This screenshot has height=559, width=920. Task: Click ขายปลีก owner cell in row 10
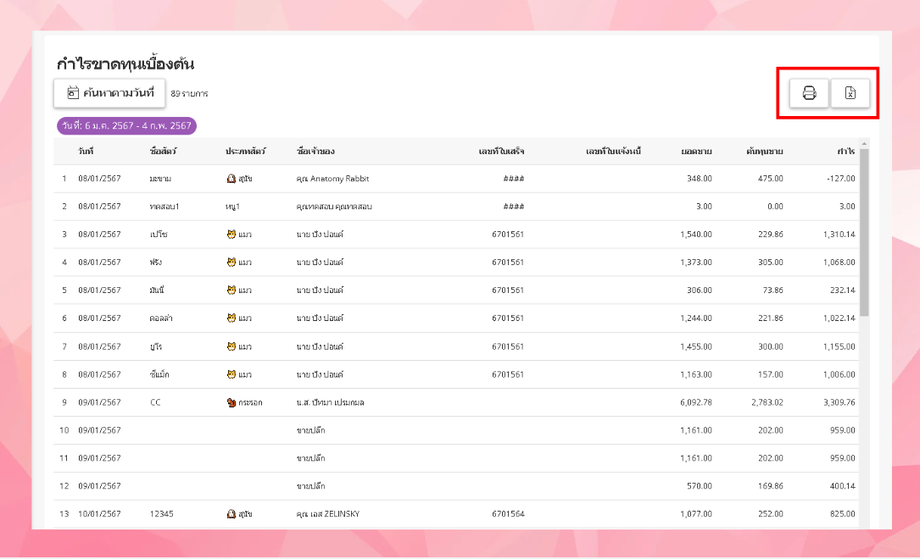pos(310,430)
